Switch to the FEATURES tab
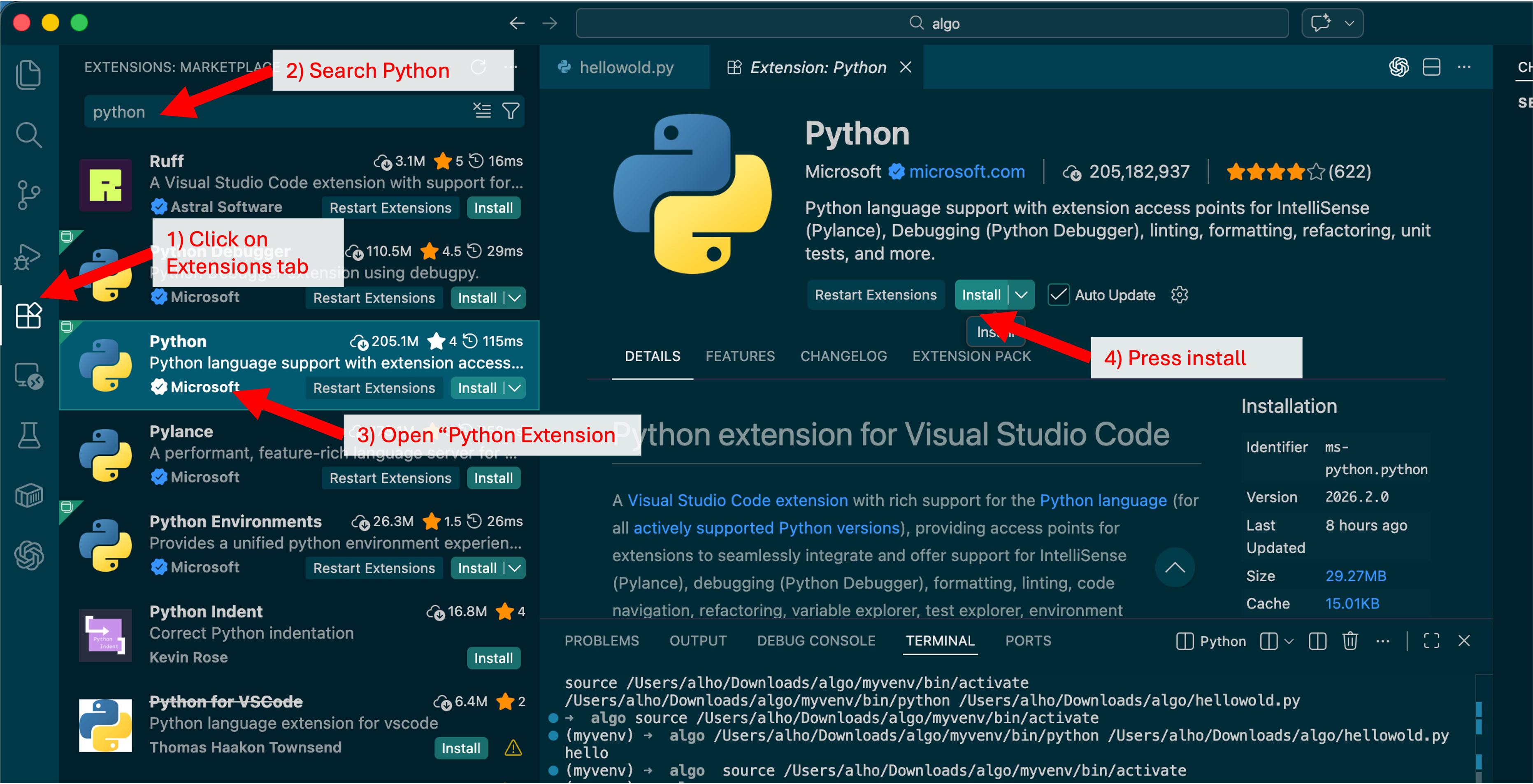The width and height of the screenshot is (1533, 784). (740, 356)
